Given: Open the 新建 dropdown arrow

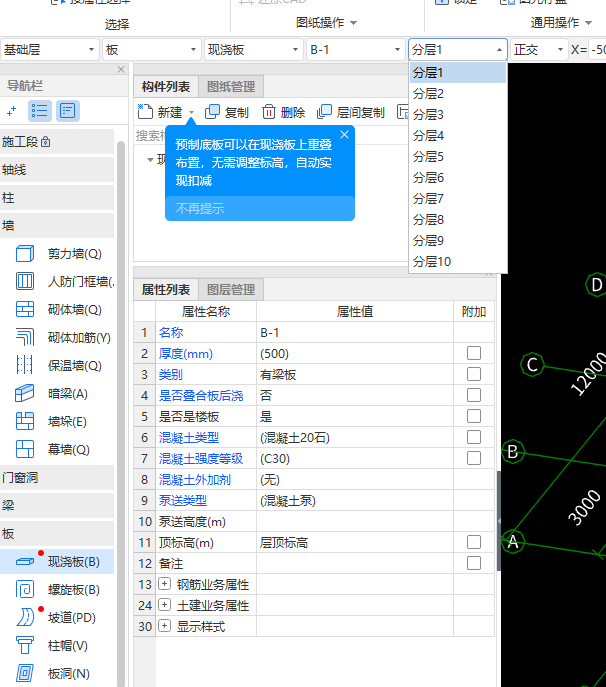Looking at the screenshot, I should click(191, 113).
